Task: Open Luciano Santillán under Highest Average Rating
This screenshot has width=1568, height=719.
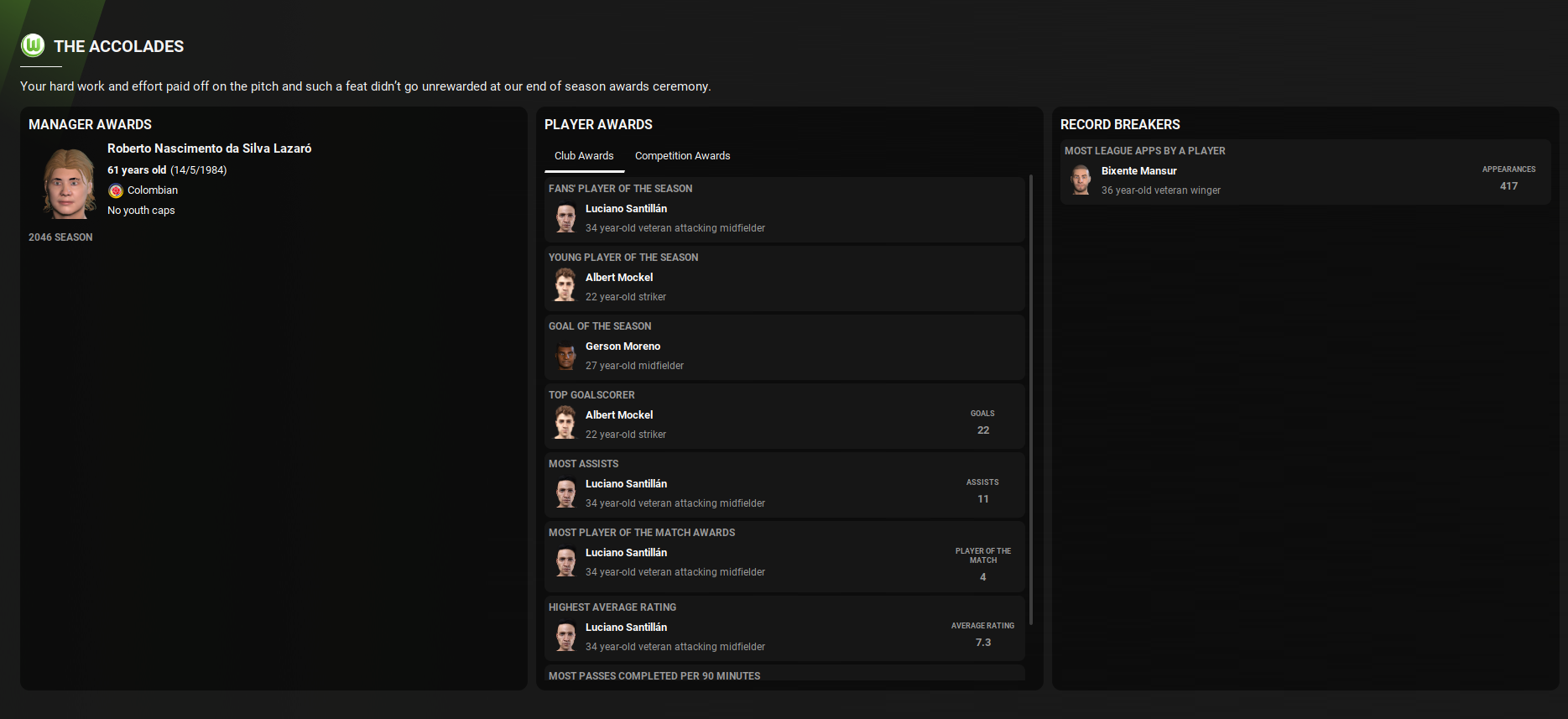Action: 626,628
